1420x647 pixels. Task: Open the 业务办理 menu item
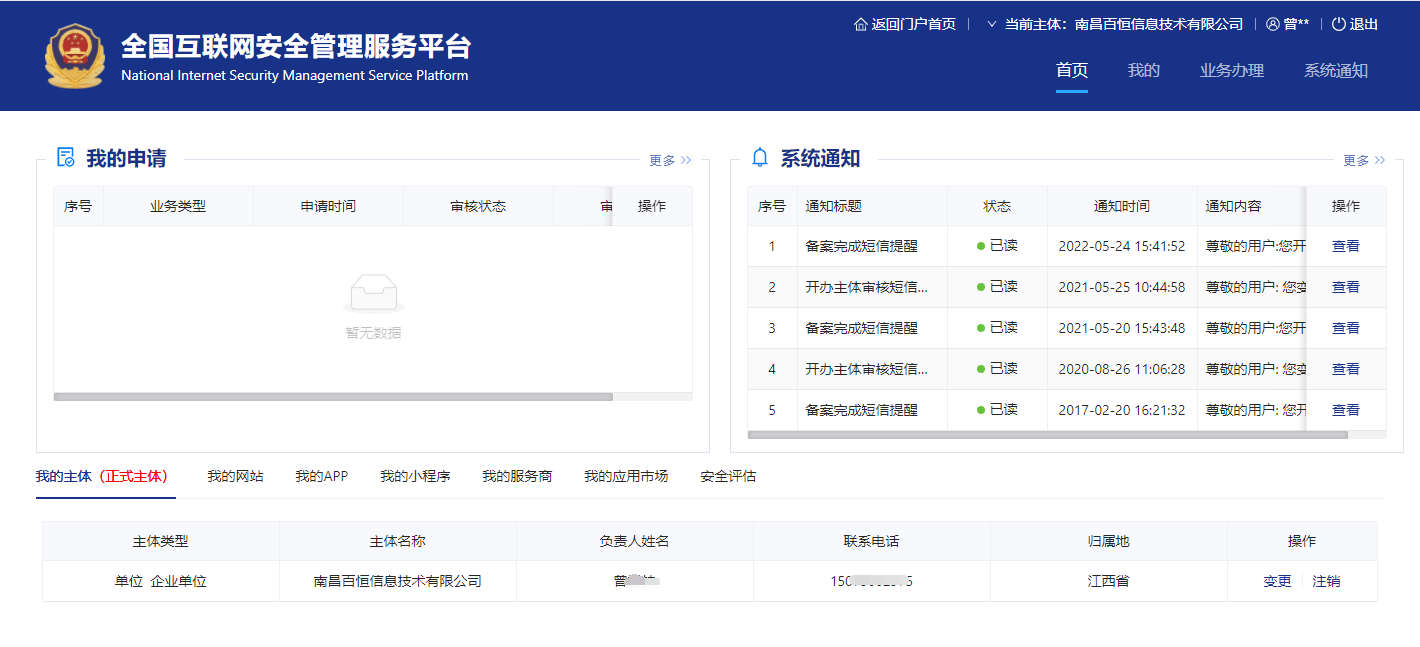pyautogui.click(x=1231, y=70)
